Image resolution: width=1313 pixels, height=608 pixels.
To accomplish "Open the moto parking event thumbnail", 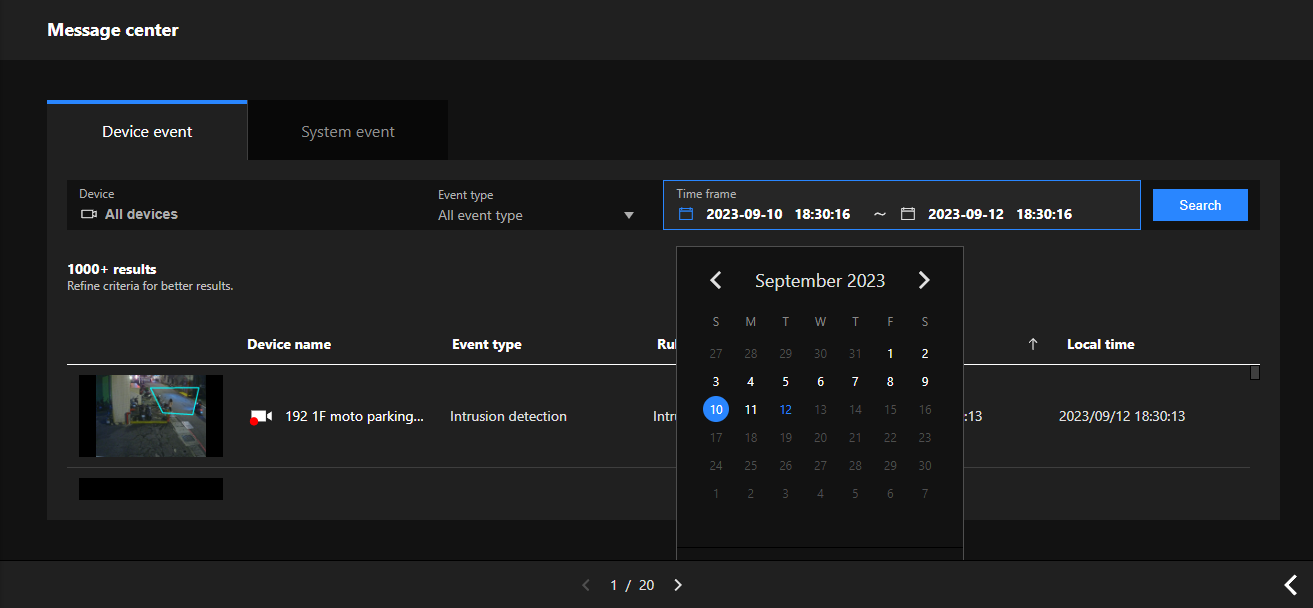I will [151, 416].
